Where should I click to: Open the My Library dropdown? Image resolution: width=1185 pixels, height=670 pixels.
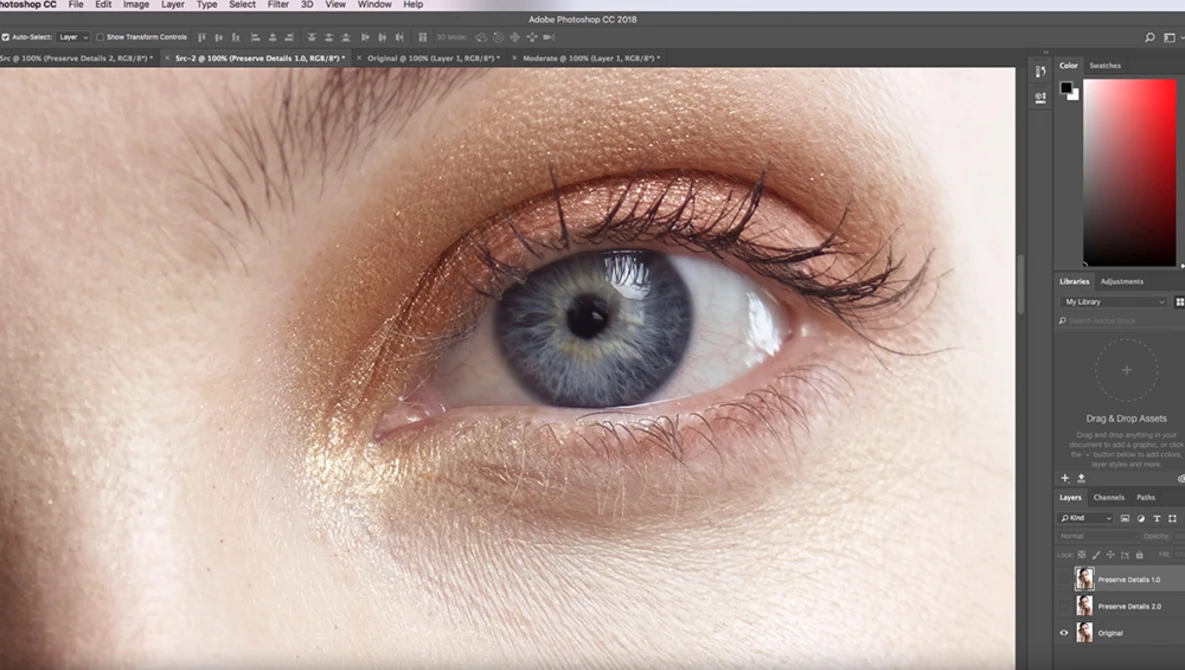pos(1114,302)
